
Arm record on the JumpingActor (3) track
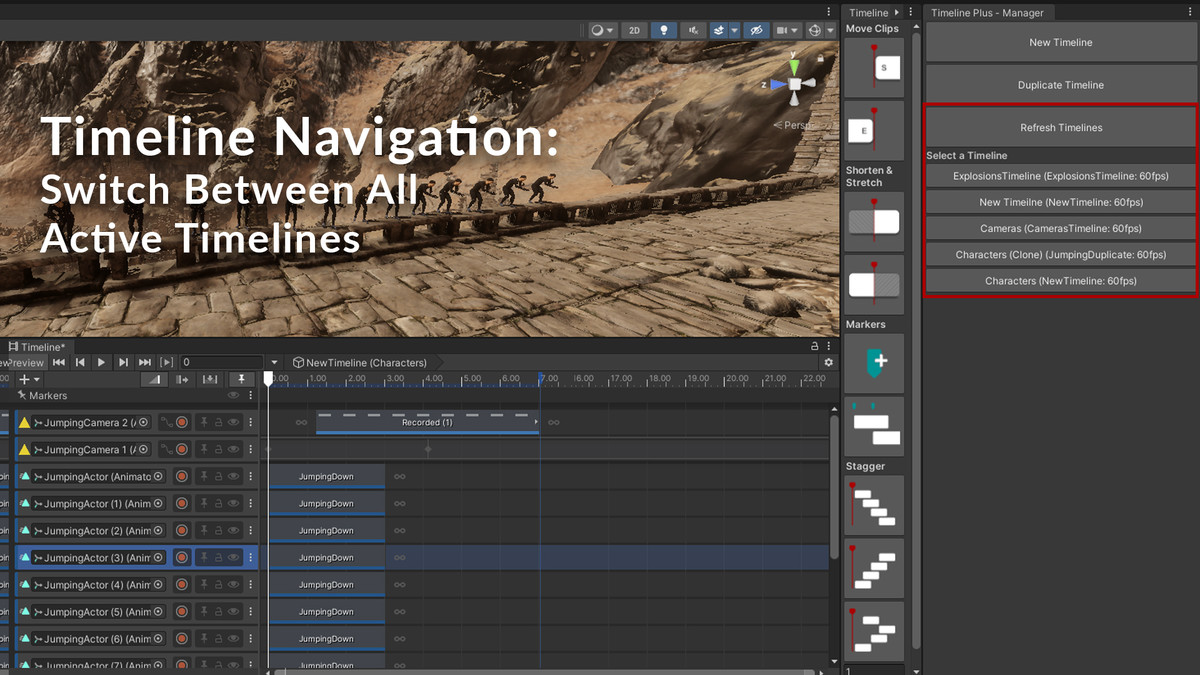(x=180, y=557)
